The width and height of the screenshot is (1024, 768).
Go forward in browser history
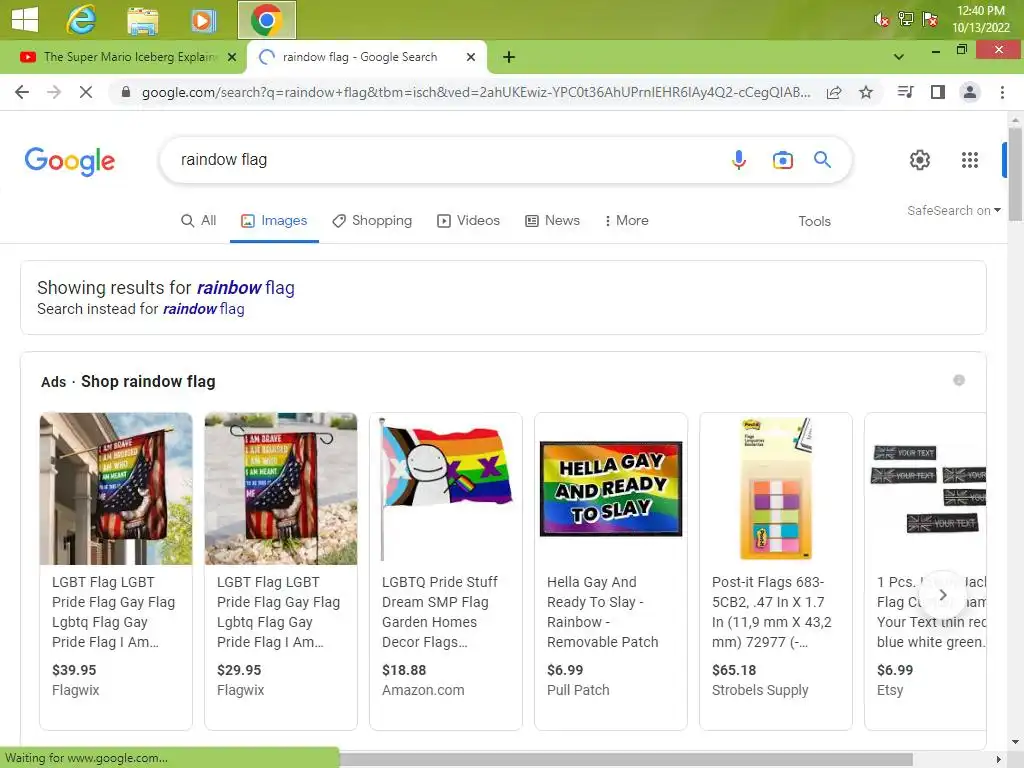(x=54, y=92)
